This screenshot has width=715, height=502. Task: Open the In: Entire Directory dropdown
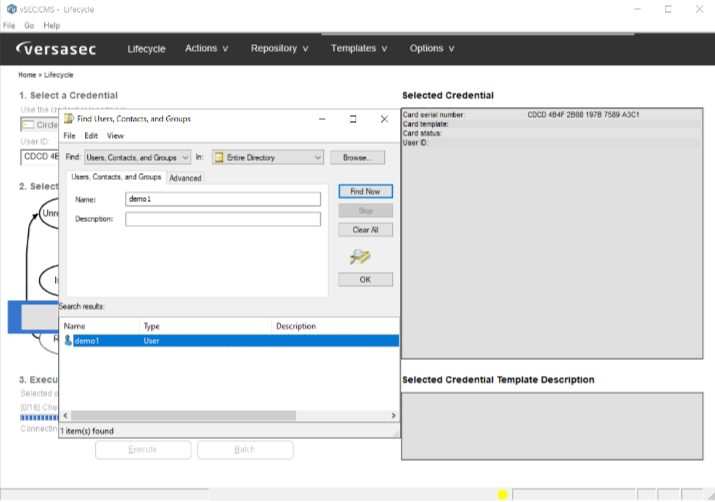268,158
